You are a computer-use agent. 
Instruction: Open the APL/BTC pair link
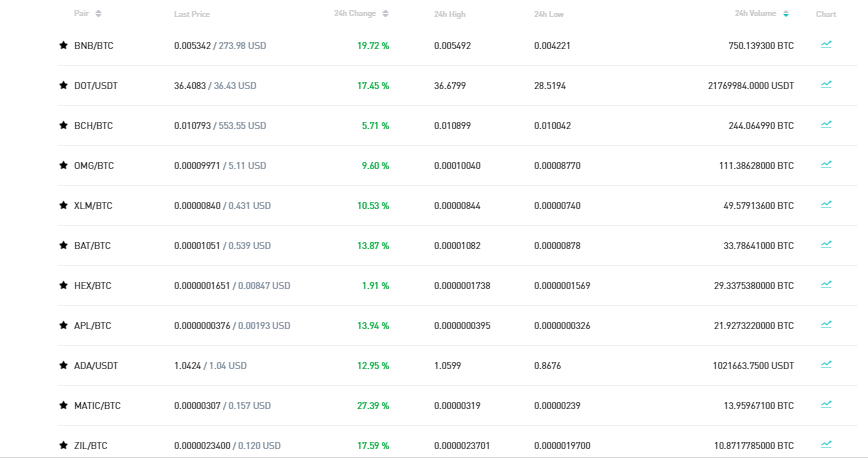coord(92,326)
